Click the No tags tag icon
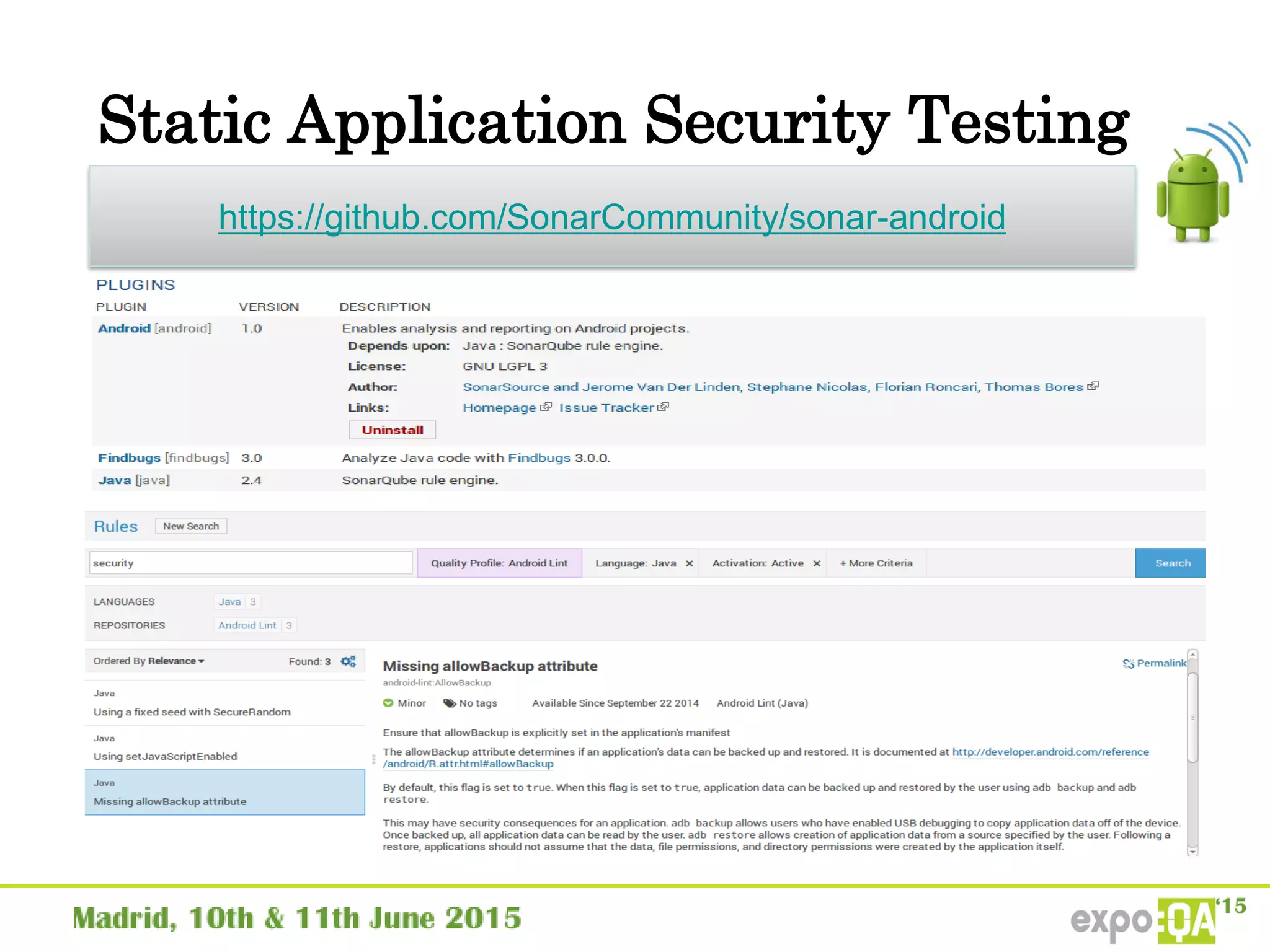This screenshot has width=1270, height=952. tap(450, 703)
